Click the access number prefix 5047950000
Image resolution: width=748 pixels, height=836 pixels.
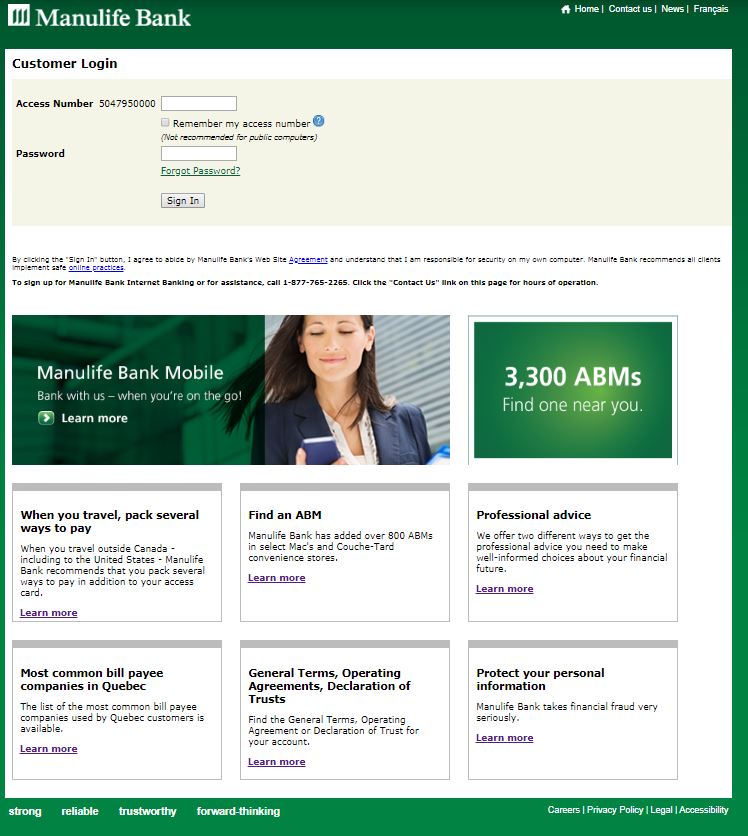pos(127,103)
